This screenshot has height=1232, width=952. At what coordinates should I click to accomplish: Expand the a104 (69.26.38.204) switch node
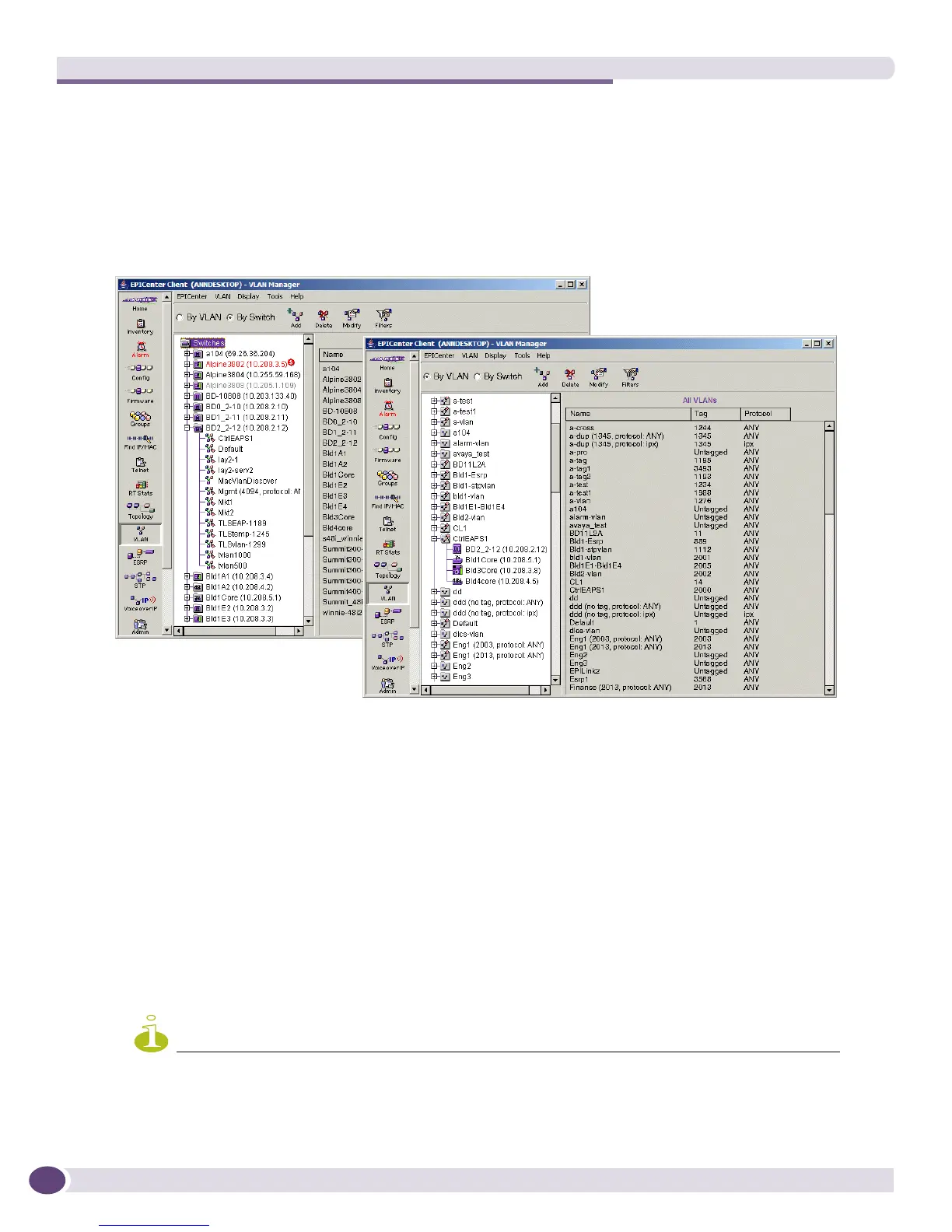(187, 353)
